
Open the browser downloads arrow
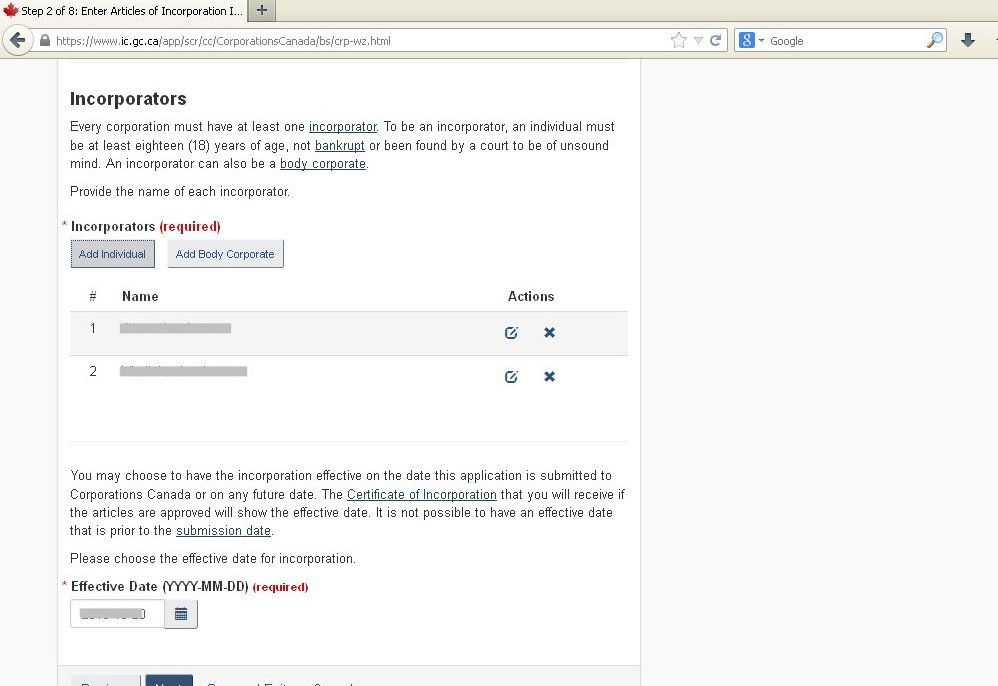[x=967, y=41]
